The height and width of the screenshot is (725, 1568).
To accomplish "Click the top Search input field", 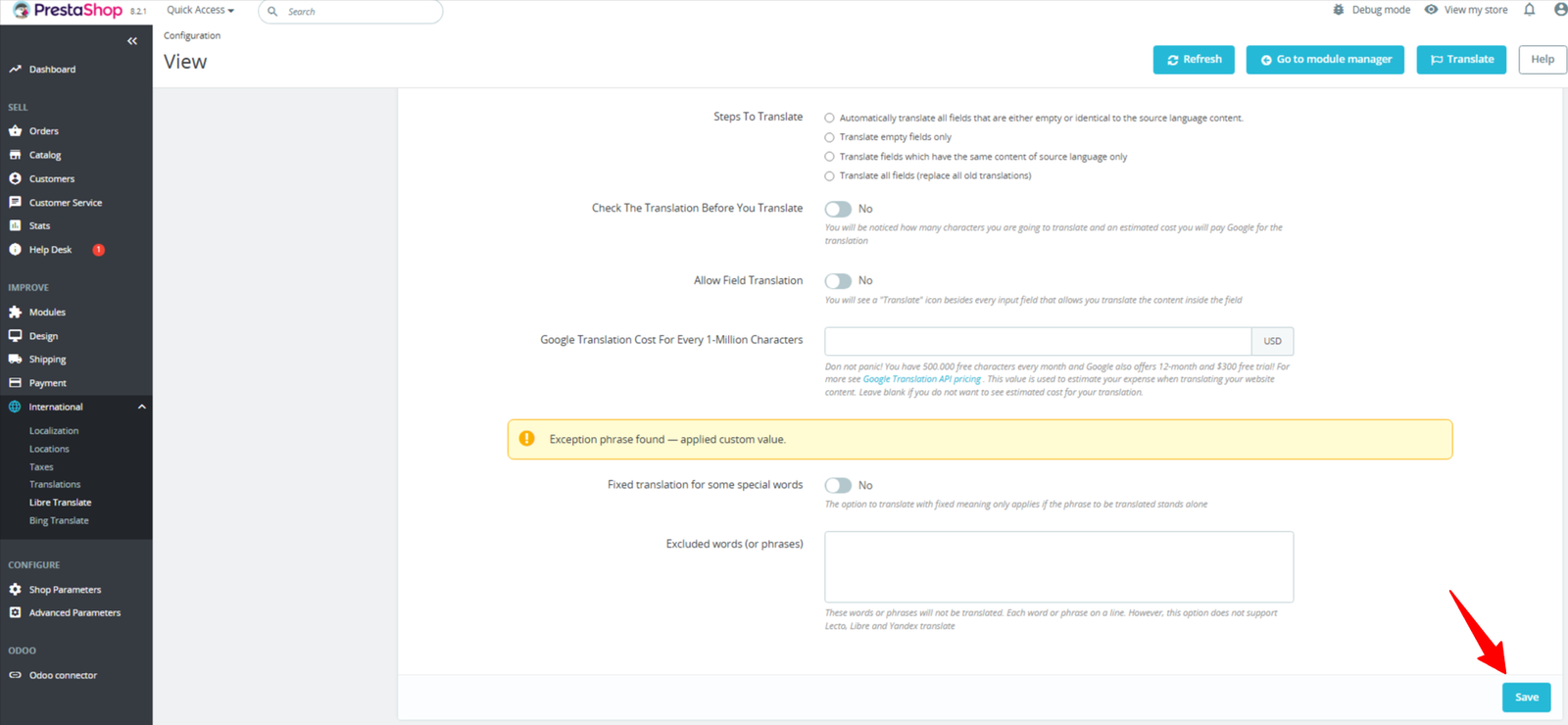I will (x=351, y=12).
